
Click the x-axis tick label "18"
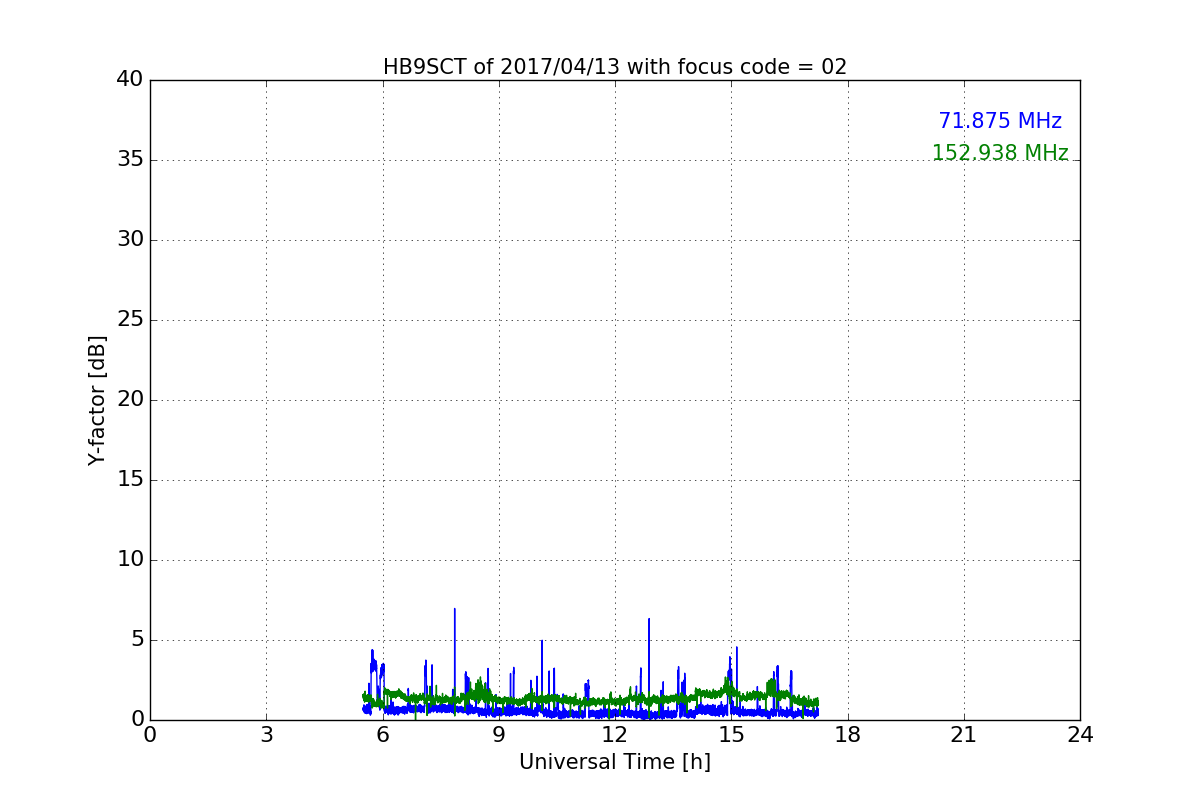click(x=848, y=735)
